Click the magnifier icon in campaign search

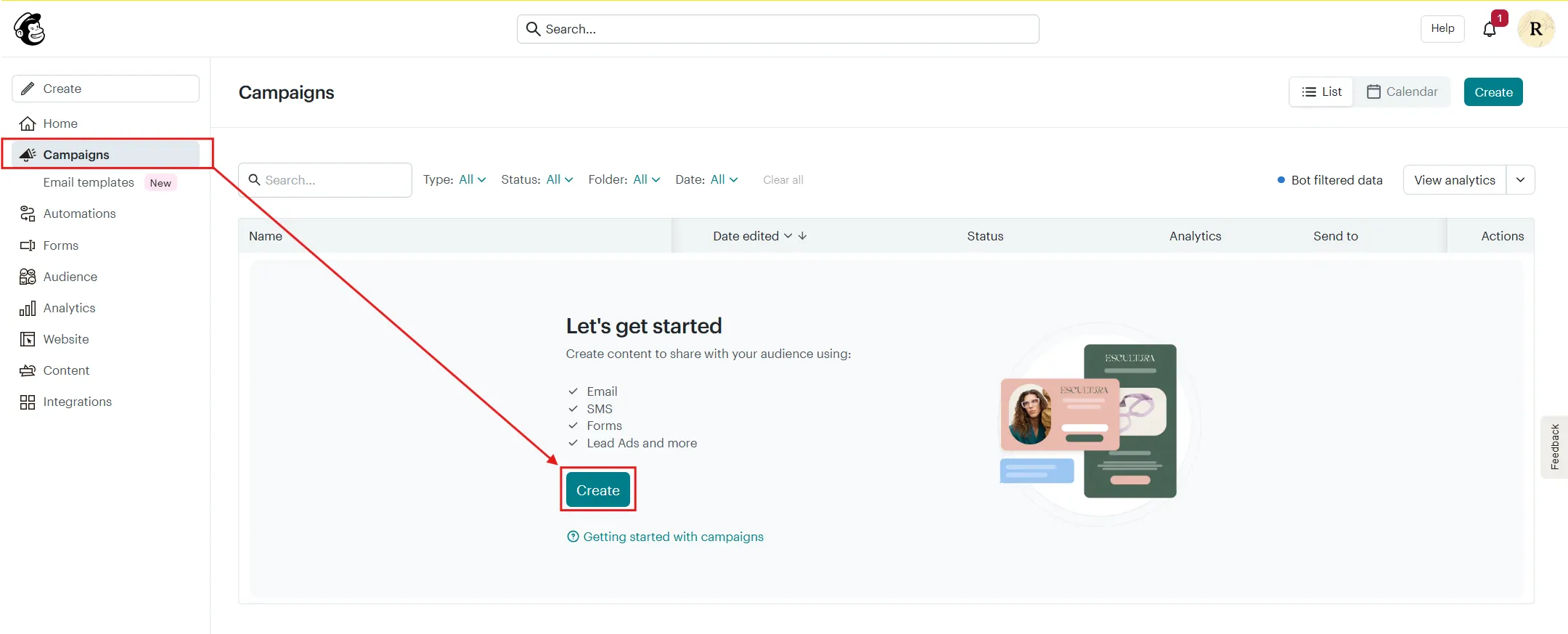(254, 179)
